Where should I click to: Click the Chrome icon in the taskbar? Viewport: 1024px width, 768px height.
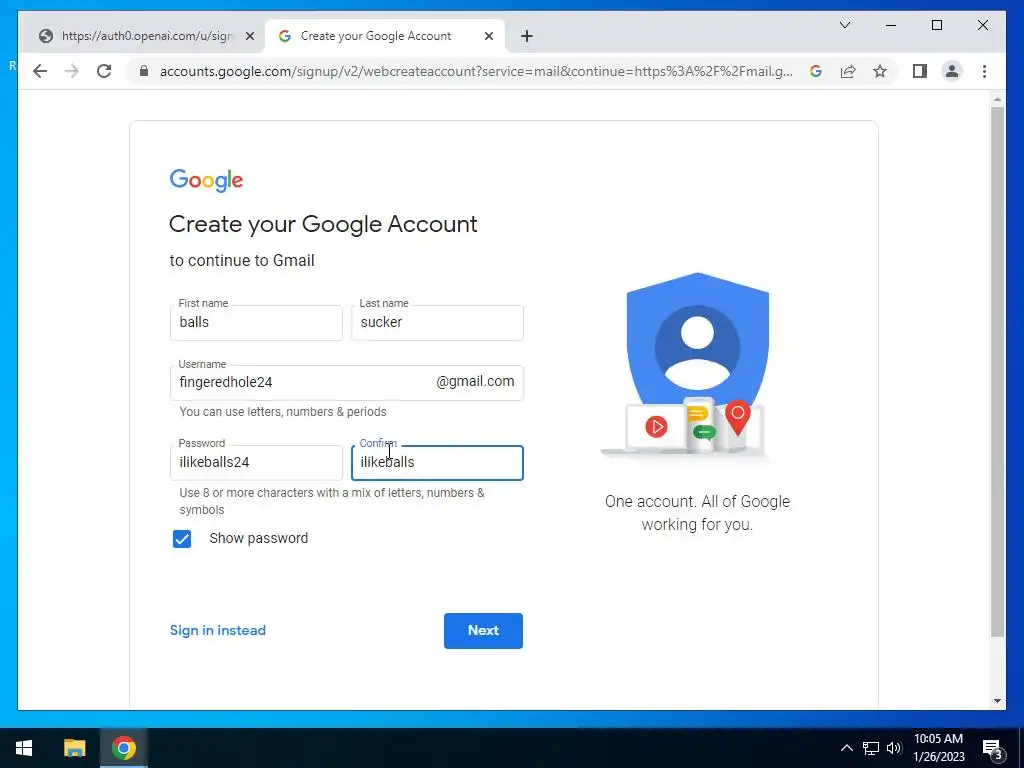click(x=123, y=748)
